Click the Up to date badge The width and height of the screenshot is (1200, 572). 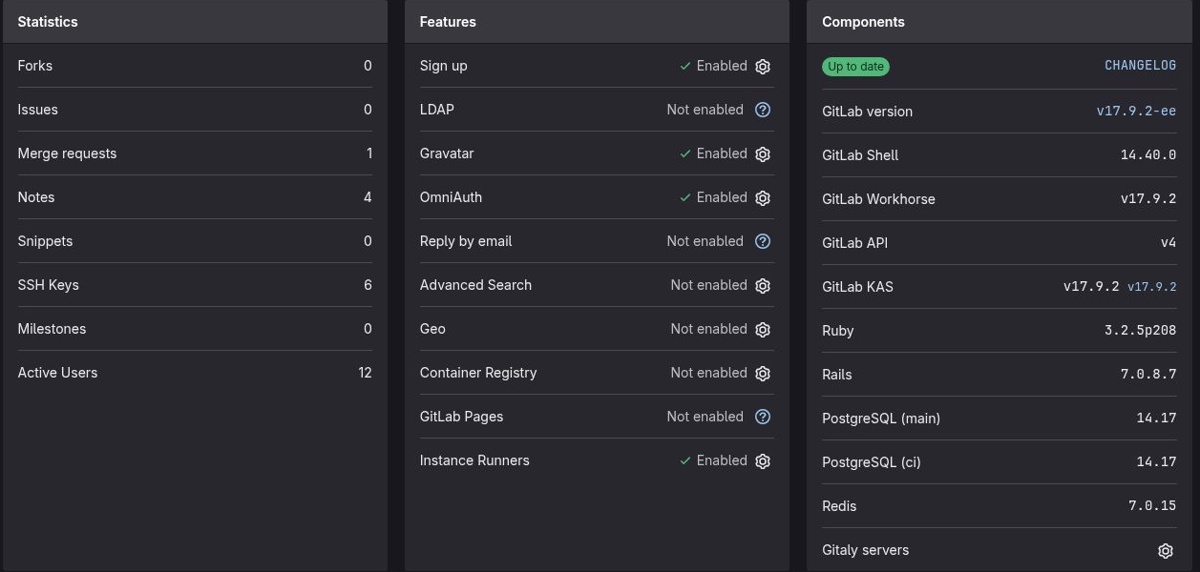tap(856, 66)
